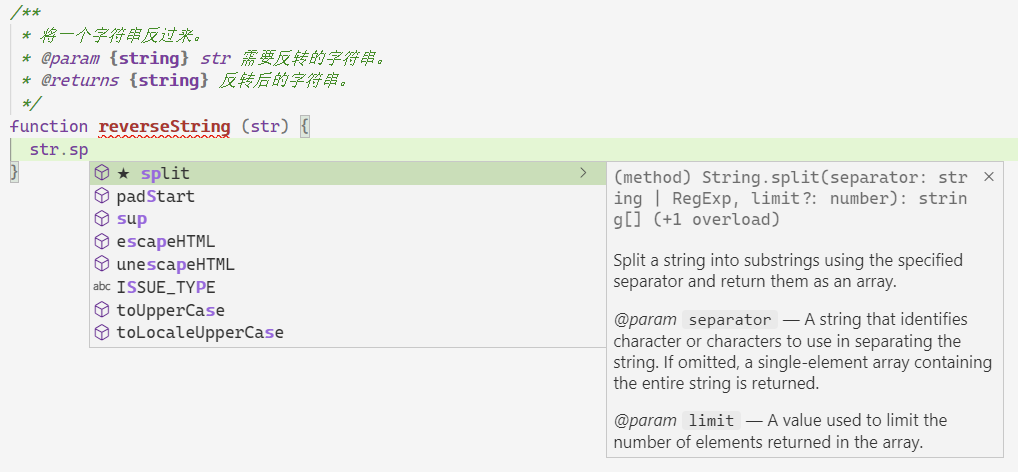Select the ISSUE_TYPE completion text
1018x472 pixels.
[x=166, y=287]
